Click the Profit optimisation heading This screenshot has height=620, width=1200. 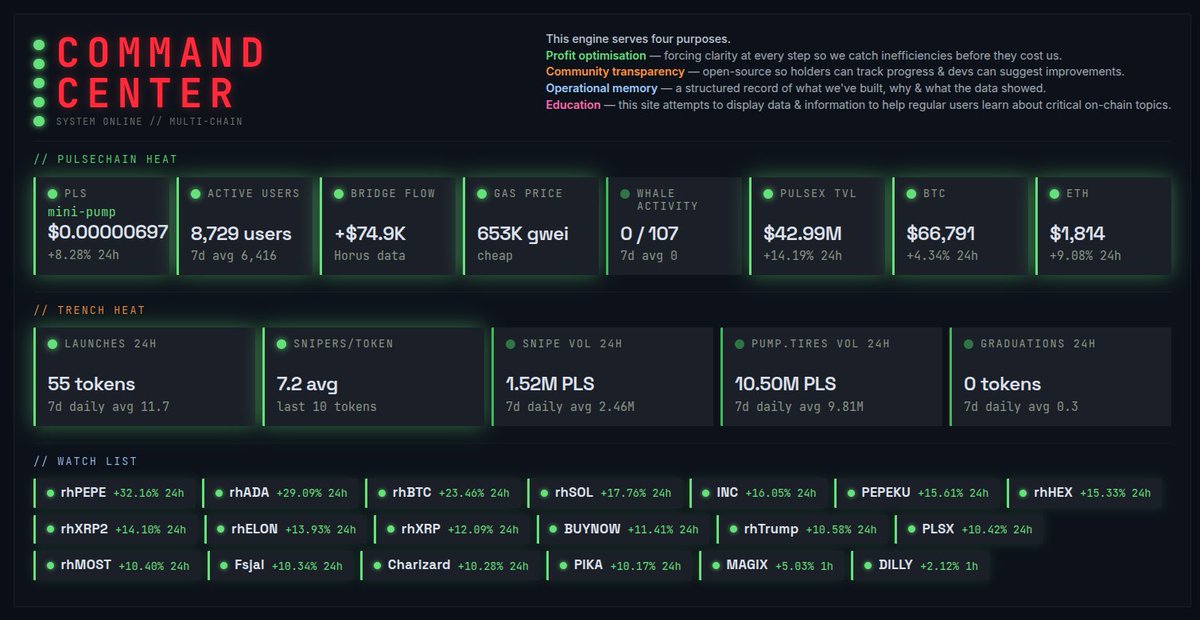[x=596, y=55]
